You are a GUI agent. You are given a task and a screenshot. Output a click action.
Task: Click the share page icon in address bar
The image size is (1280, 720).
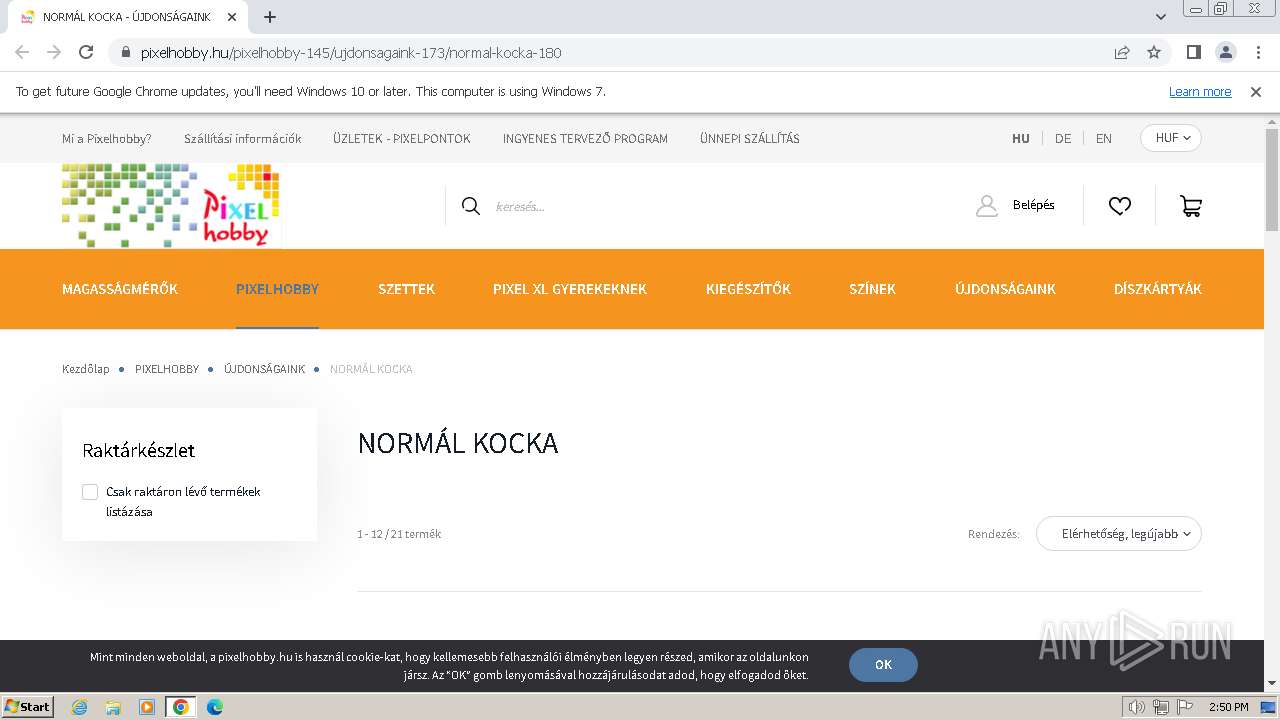pyautogui.click(x=1122, y=52)
